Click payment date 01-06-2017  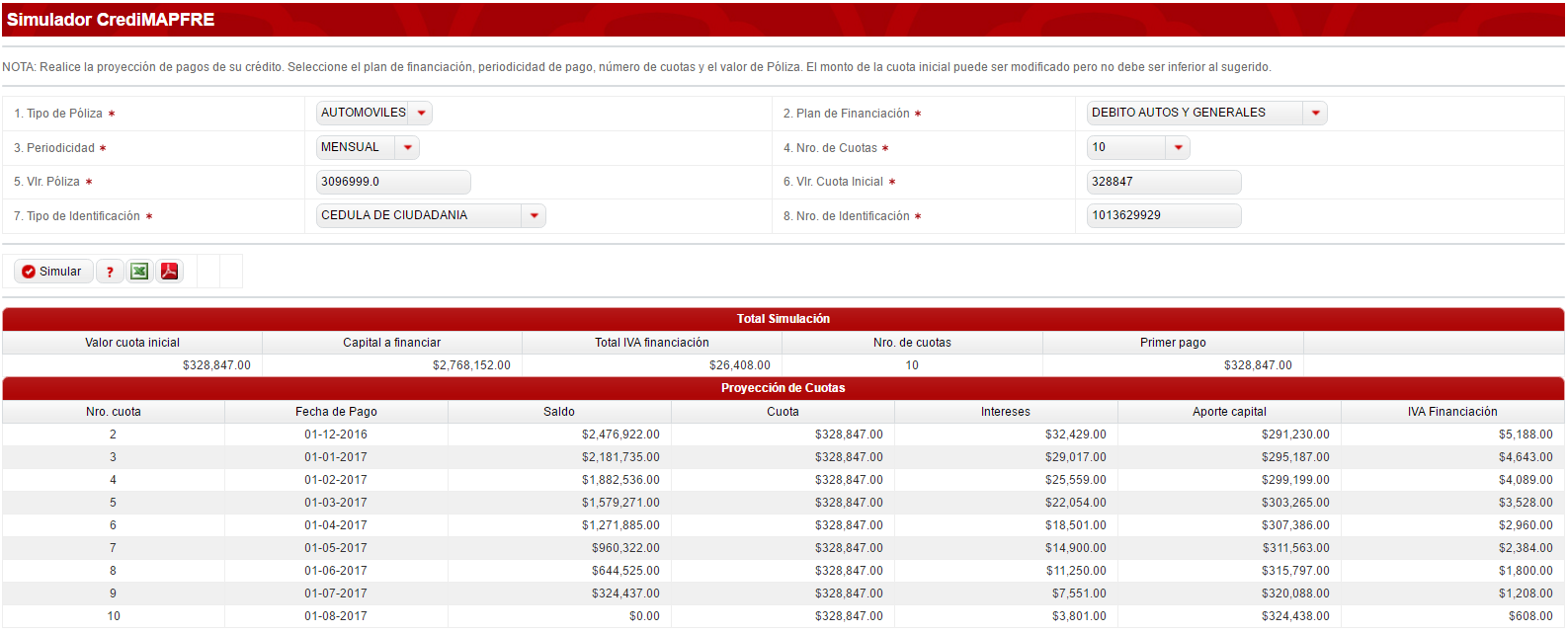(336, 571)
